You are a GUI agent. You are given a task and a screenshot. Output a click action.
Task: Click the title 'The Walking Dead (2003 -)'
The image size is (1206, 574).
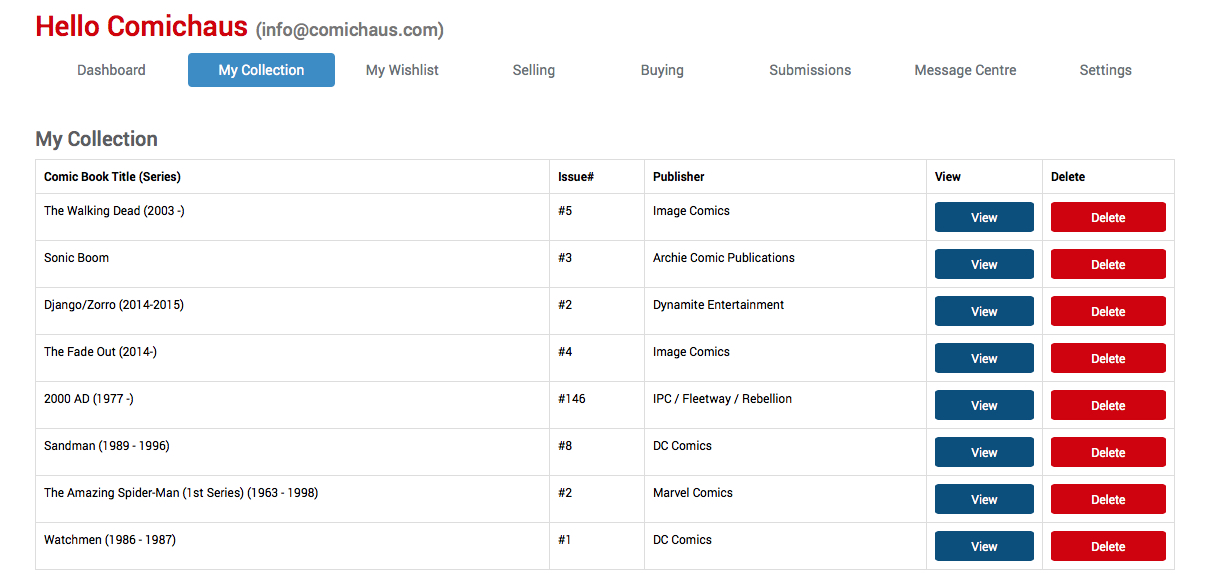[x=114, y=211]
